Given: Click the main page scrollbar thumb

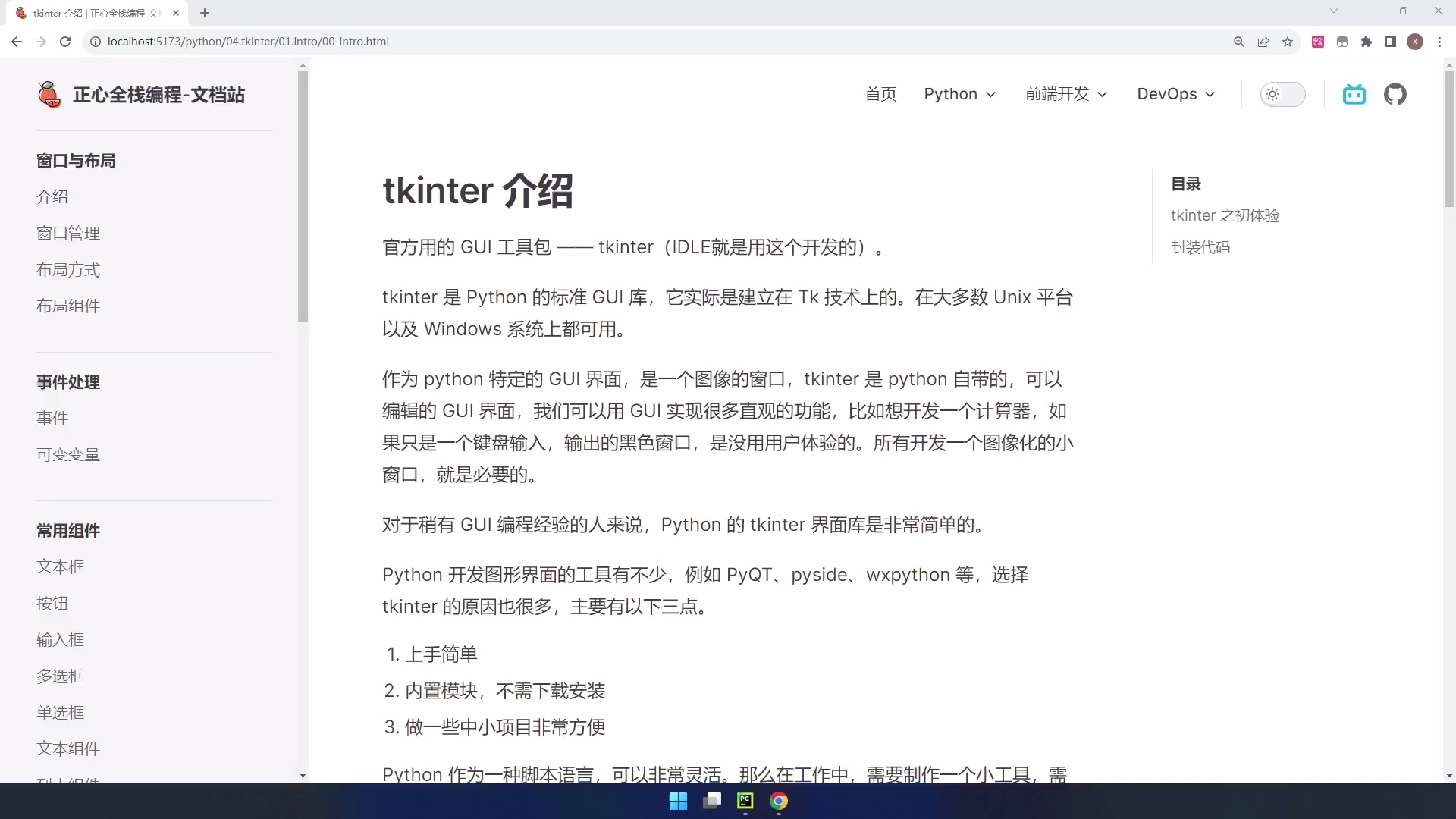Looking at the screenshot, I should [x=1449, y=139].
